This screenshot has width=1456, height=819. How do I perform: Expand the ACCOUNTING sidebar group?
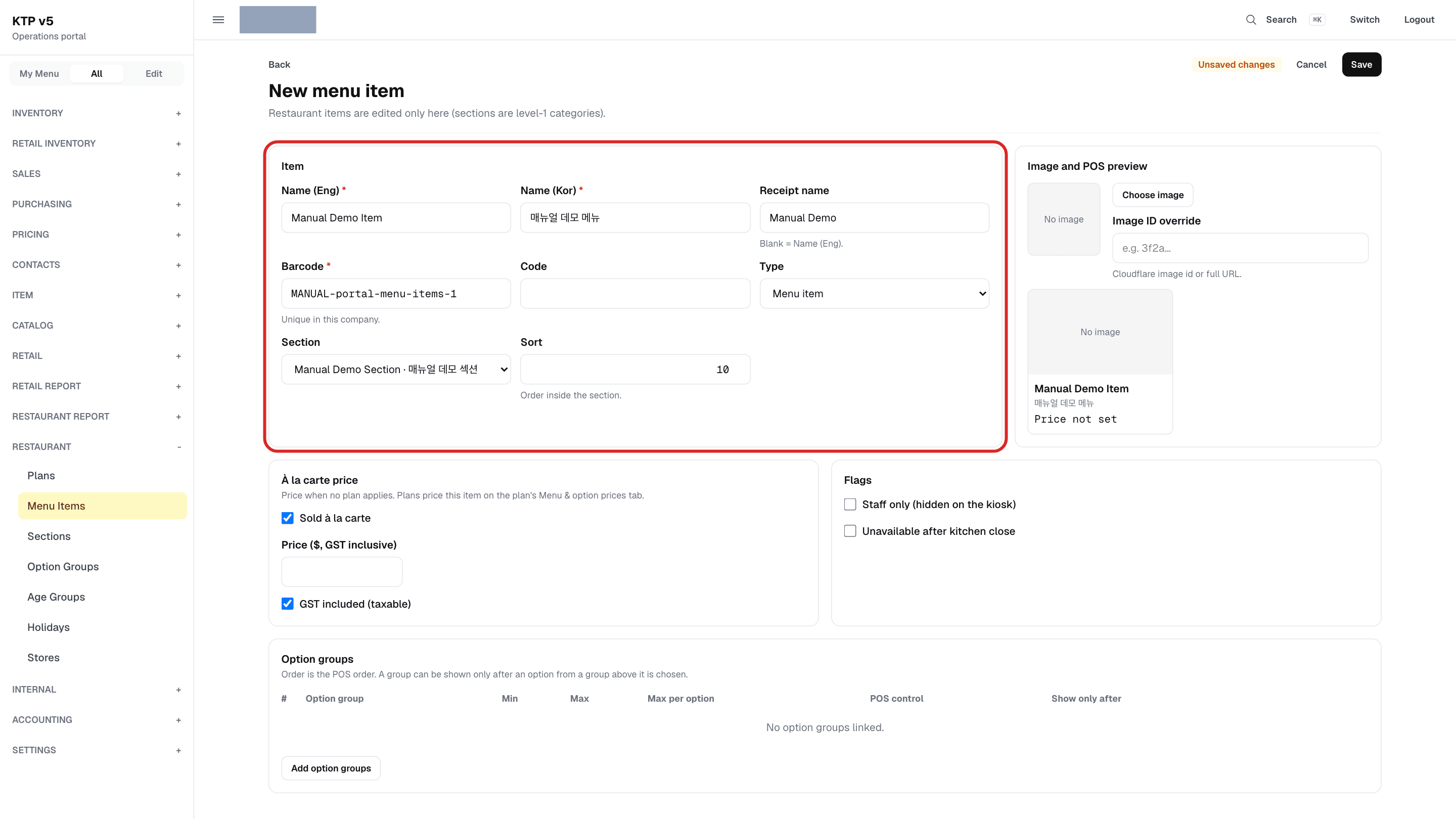(x=97, y=720)
